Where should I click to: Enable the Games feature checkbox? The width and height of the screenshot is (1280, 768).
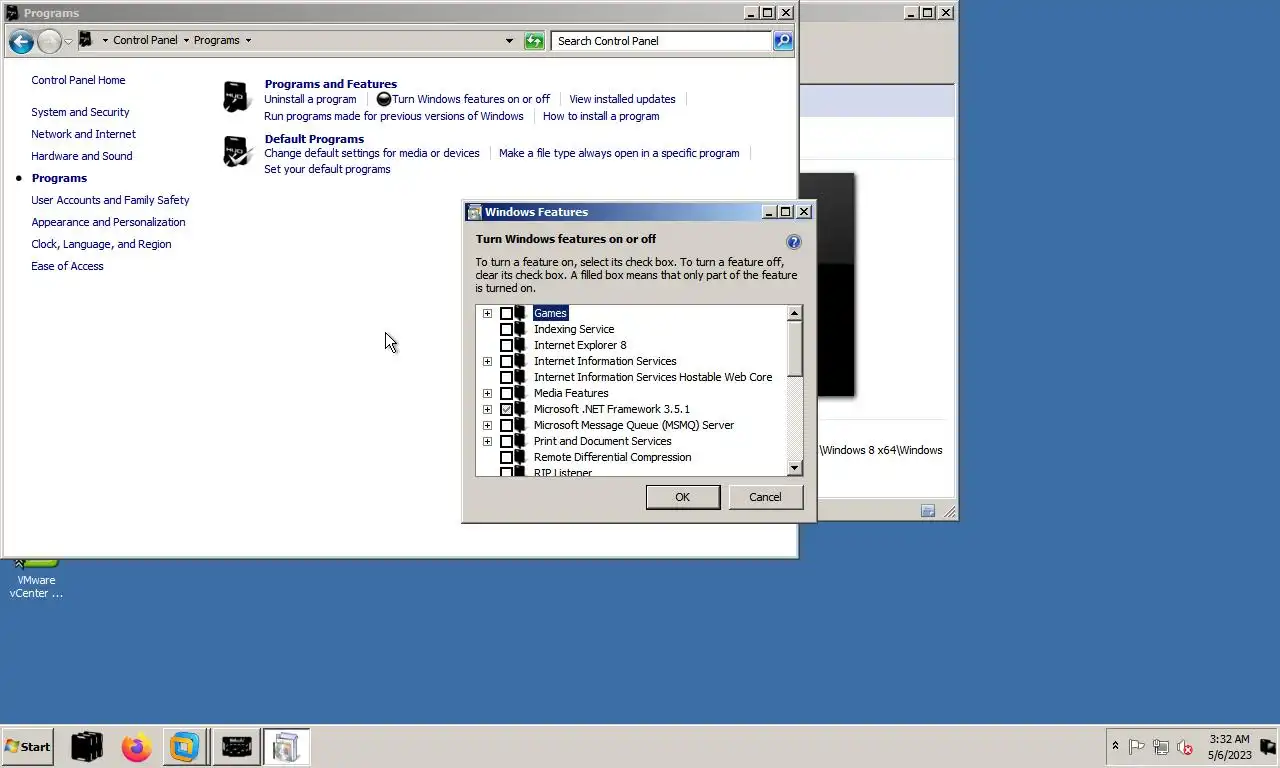coord(506,313)
